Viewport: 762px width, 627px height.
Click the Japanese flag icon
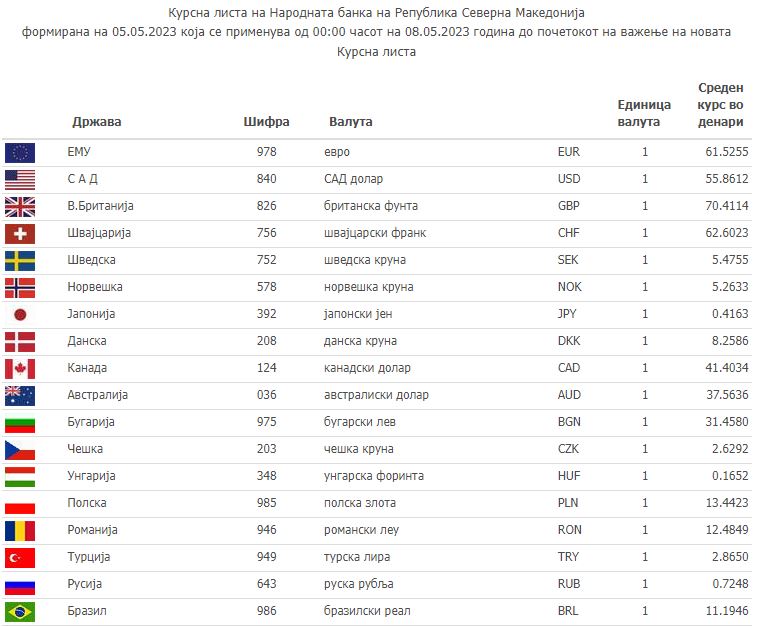point(20,314)
